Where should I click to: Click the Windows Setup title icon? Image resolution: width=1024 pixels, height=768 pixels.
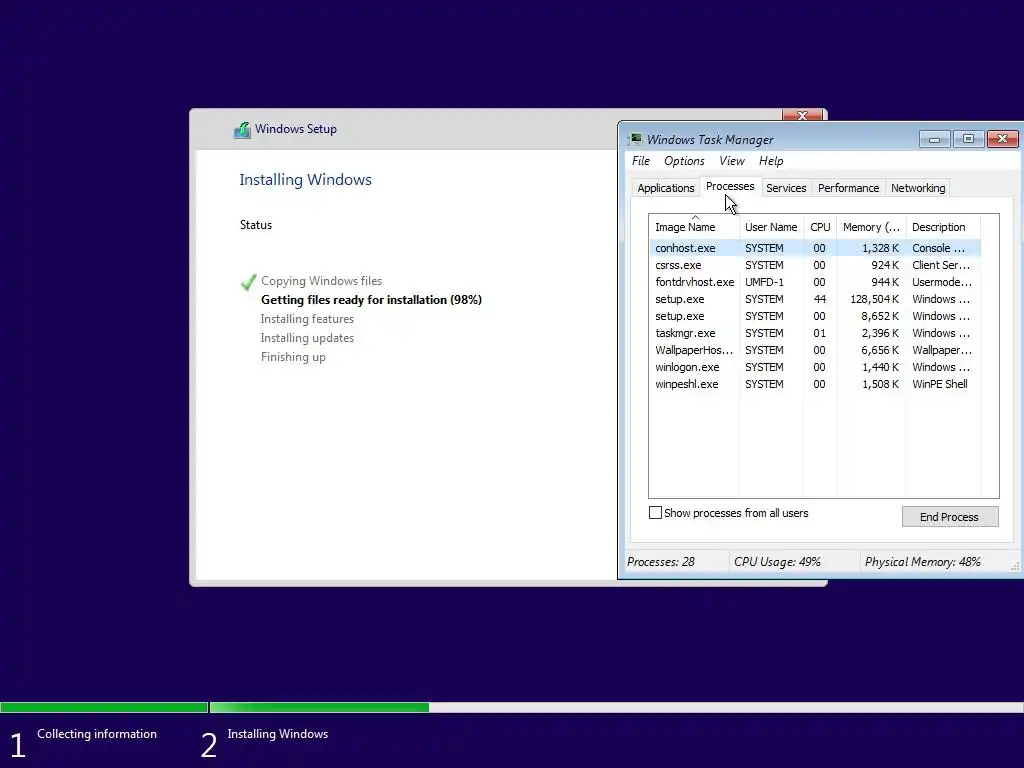242,129
